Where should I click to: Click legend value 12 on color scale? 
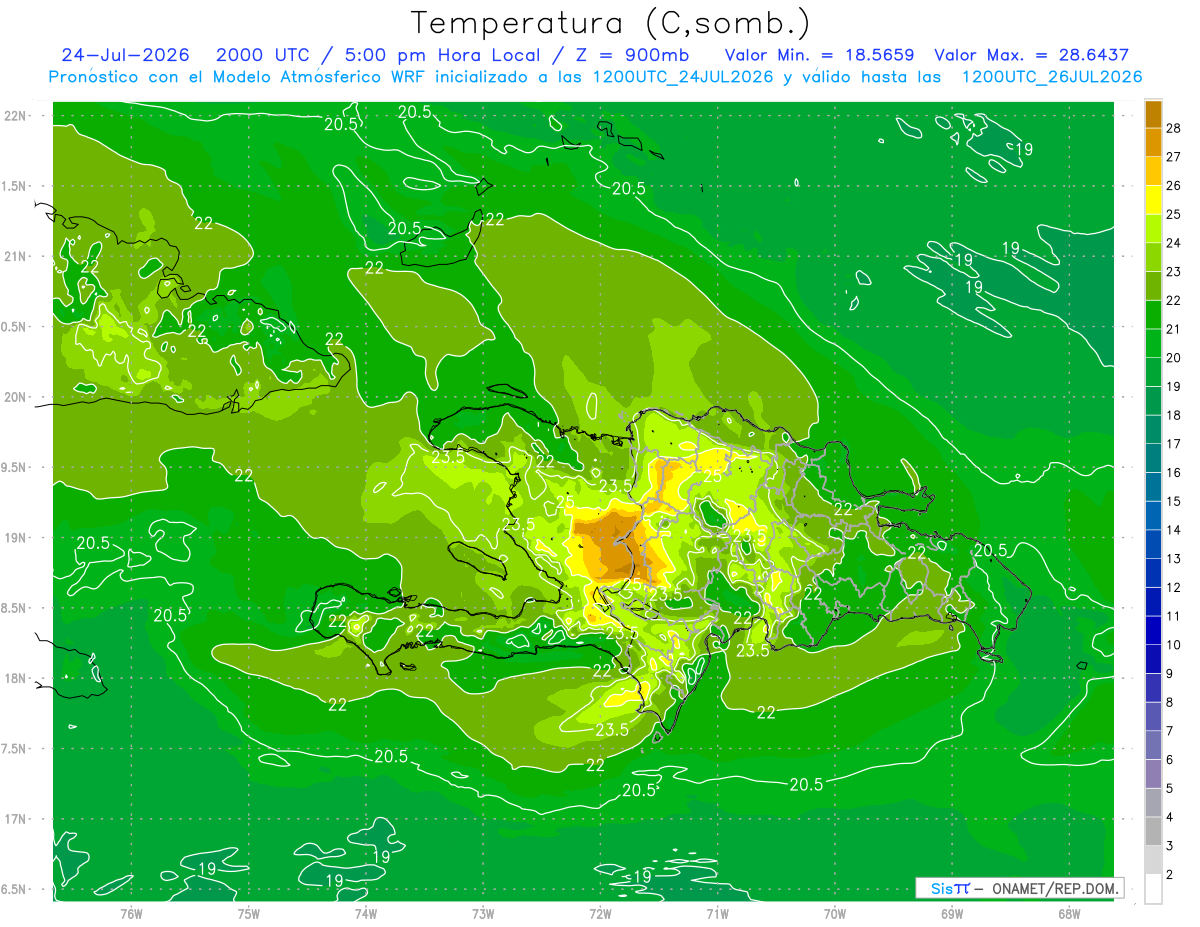(1173, 588)
